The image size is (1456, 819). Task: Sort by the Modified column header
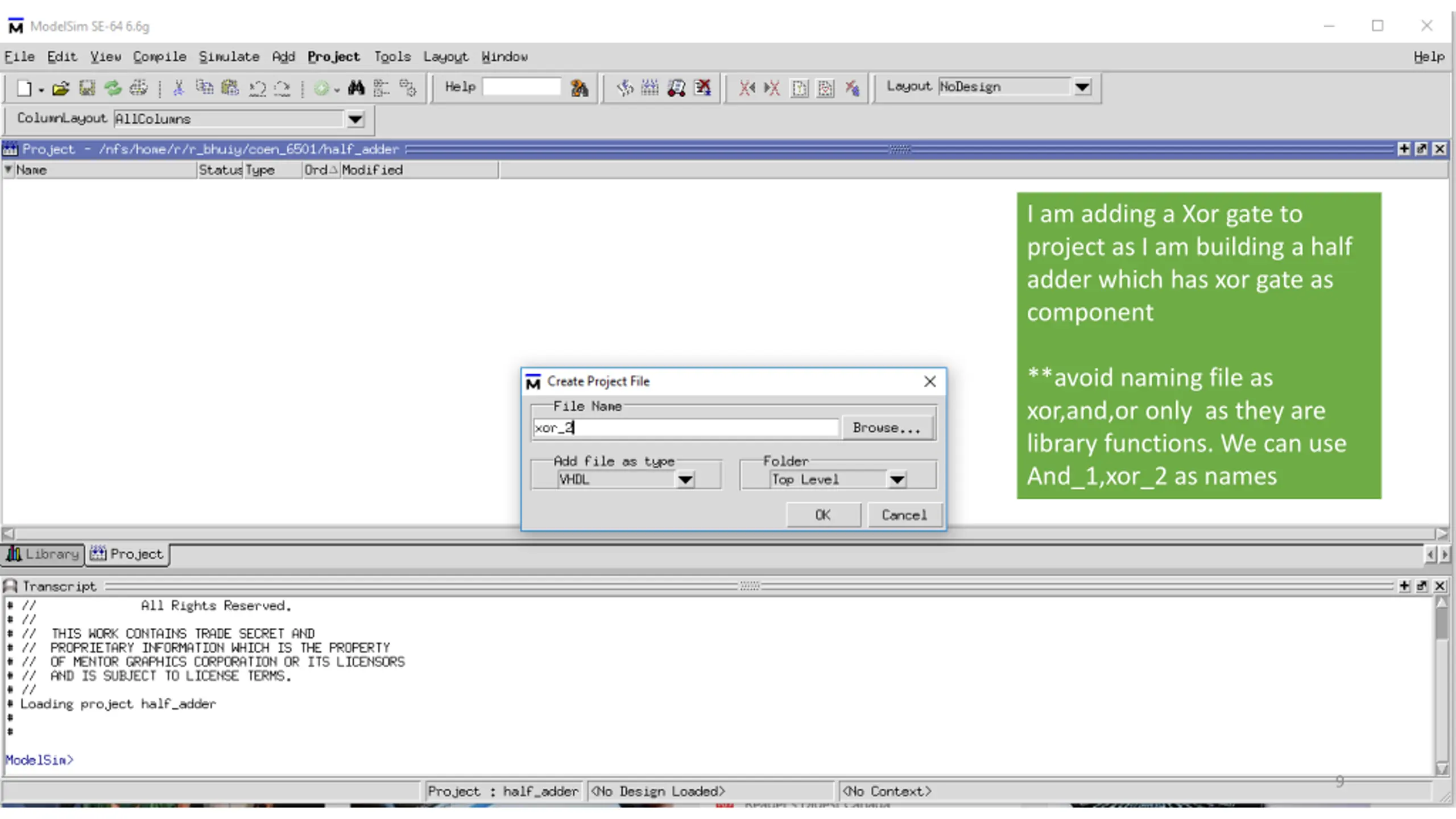click(x=419, y=170)
